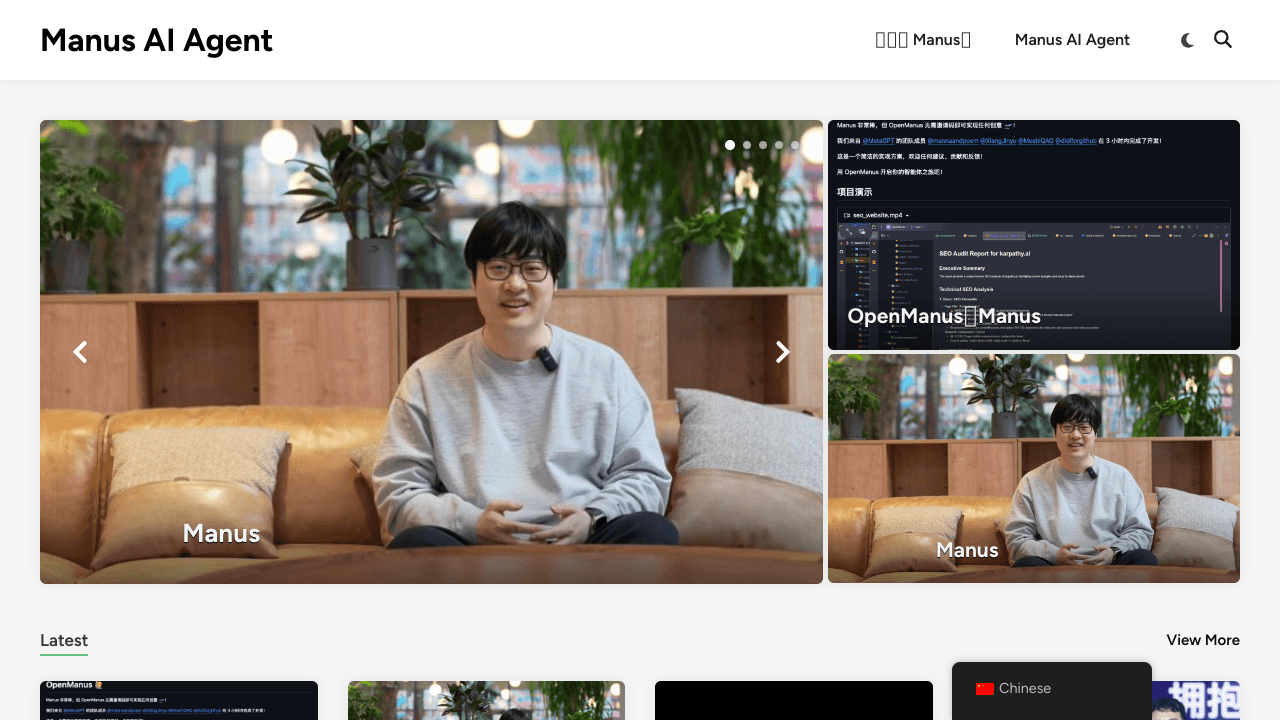Select the third slider pagination dot
Image resolution: width=1280 pixels, height=720 pixels.
click(763, 145)
